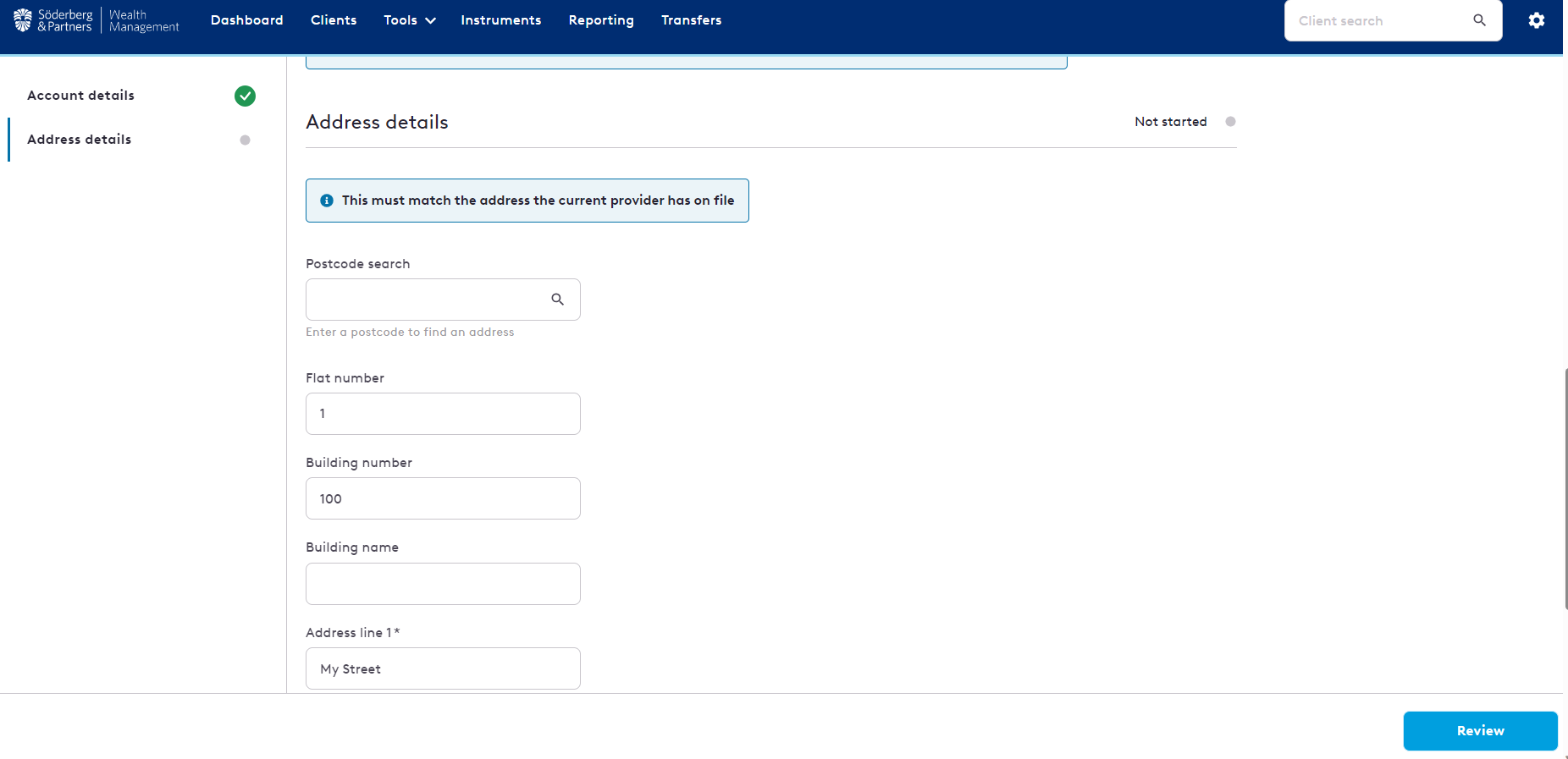This screenshot has height=759, width=1568.
Task: Click the postcode search magnifier icon
Action: (557, 300)
